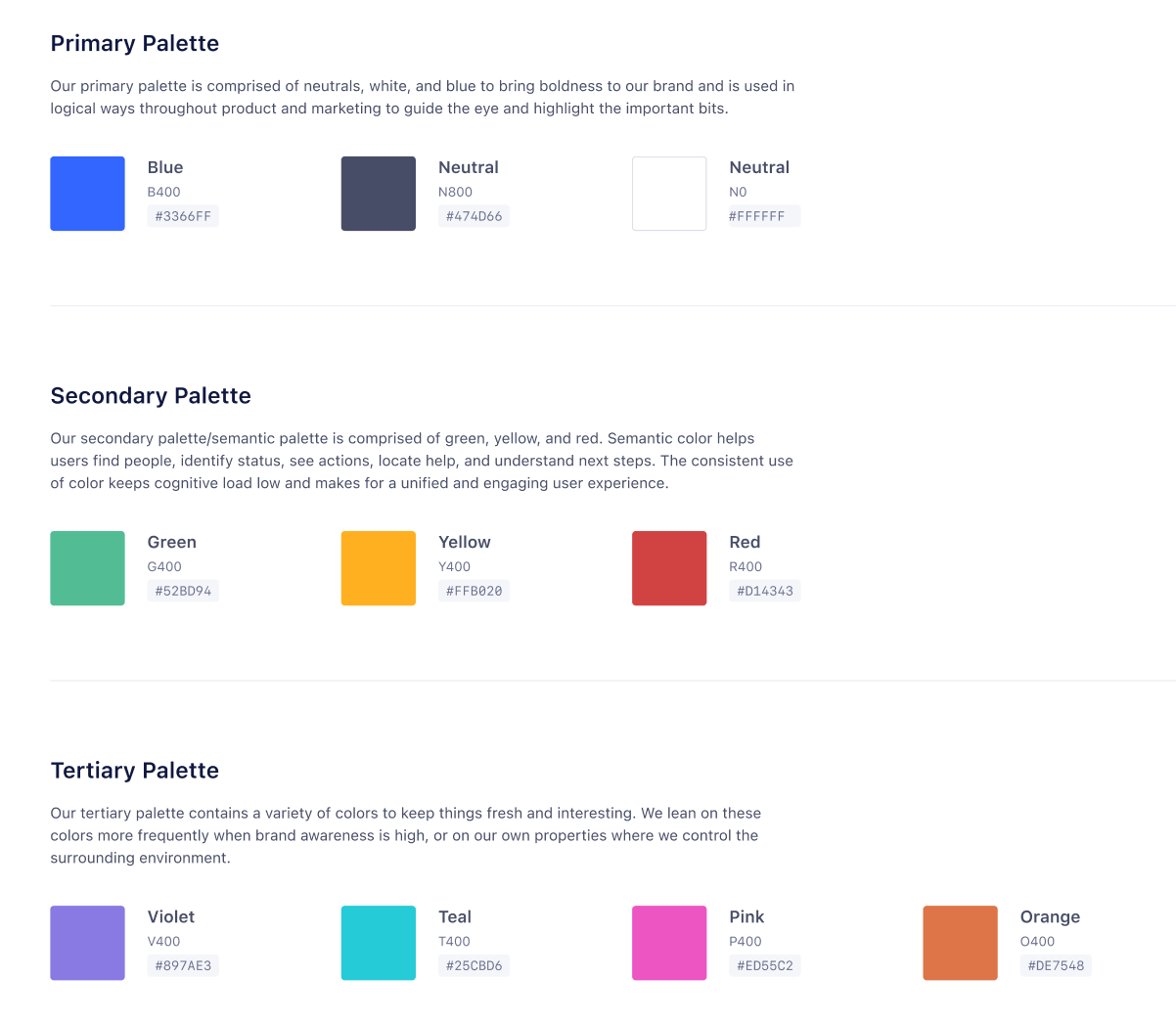Screen dimensions: 1176x1022
Task: Select the Teal T400 color swatch
Action: click(378, 943)
